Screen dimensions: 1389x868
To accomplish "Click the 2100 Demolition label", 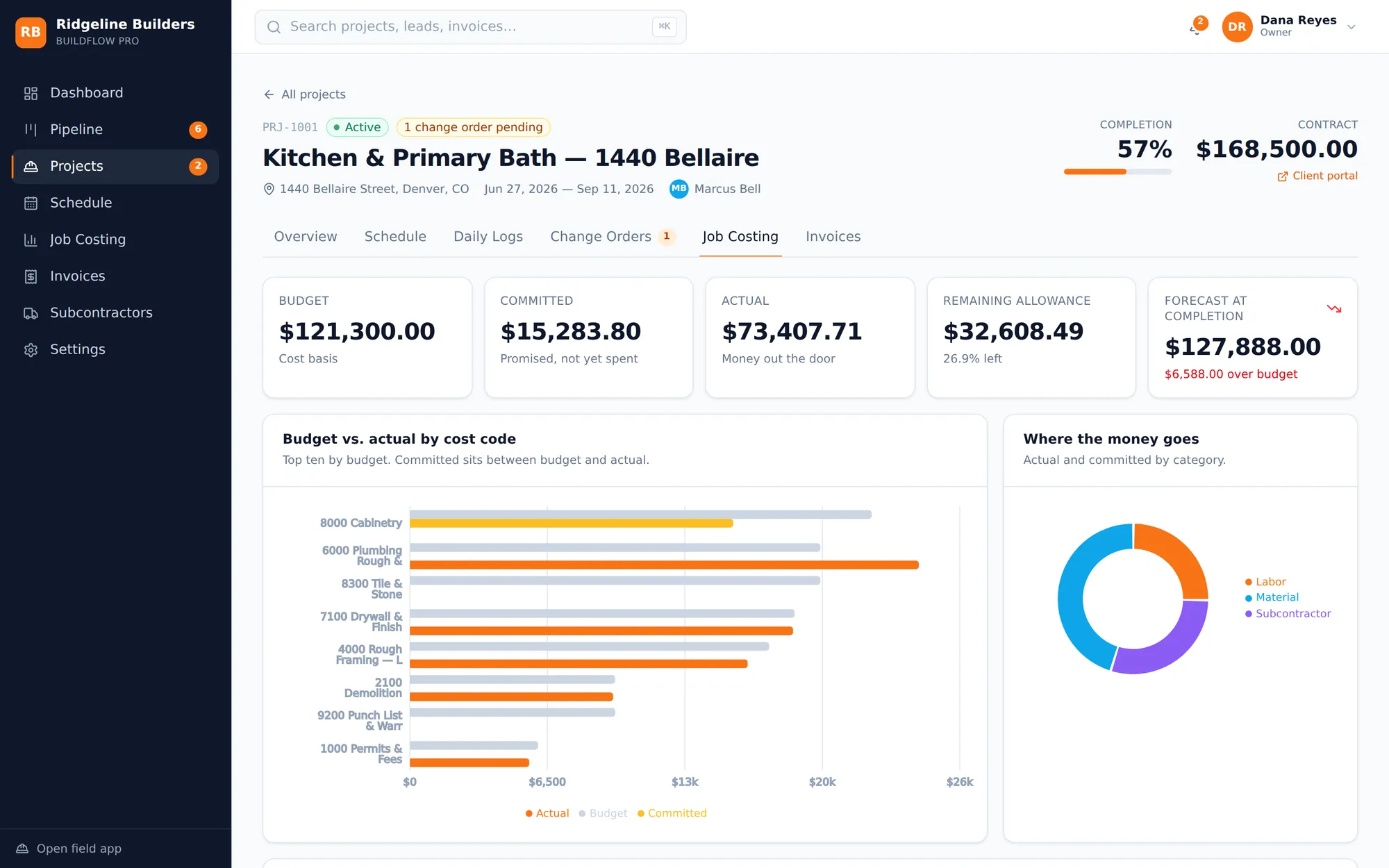I will 374,688.
